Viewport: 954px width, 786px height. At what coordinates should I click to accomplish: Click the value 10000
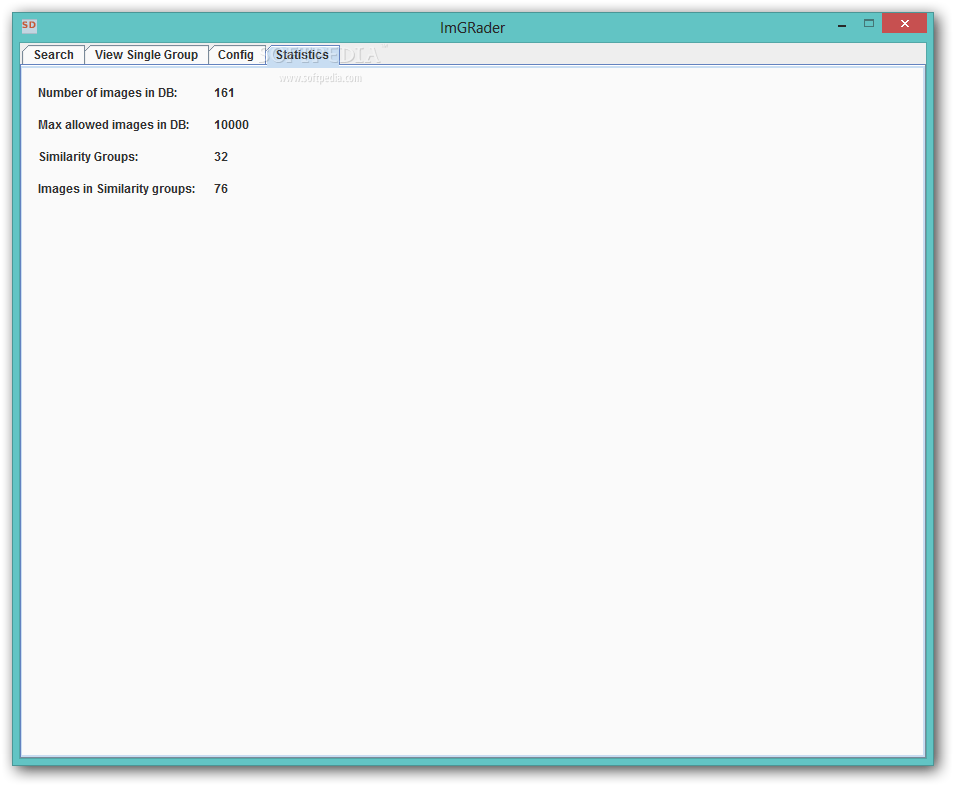(x=231, y=125)
